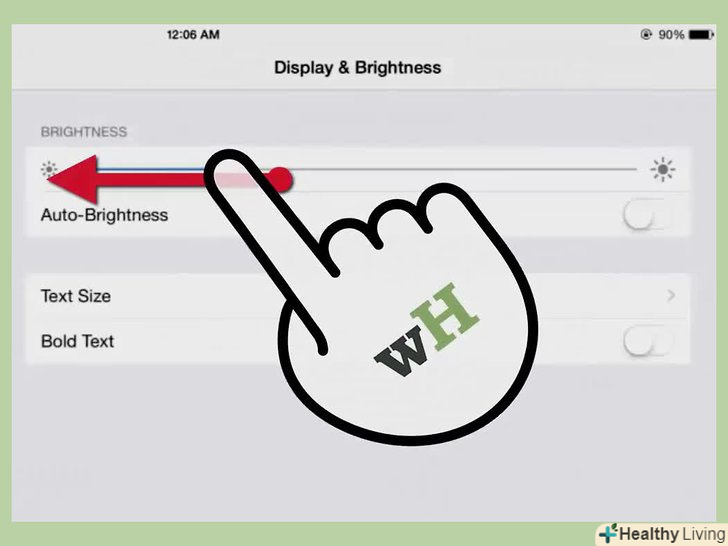Open the Text Size row
This screenshot has width=728, height=546.
pyautogui.click(x=358, y=296)
